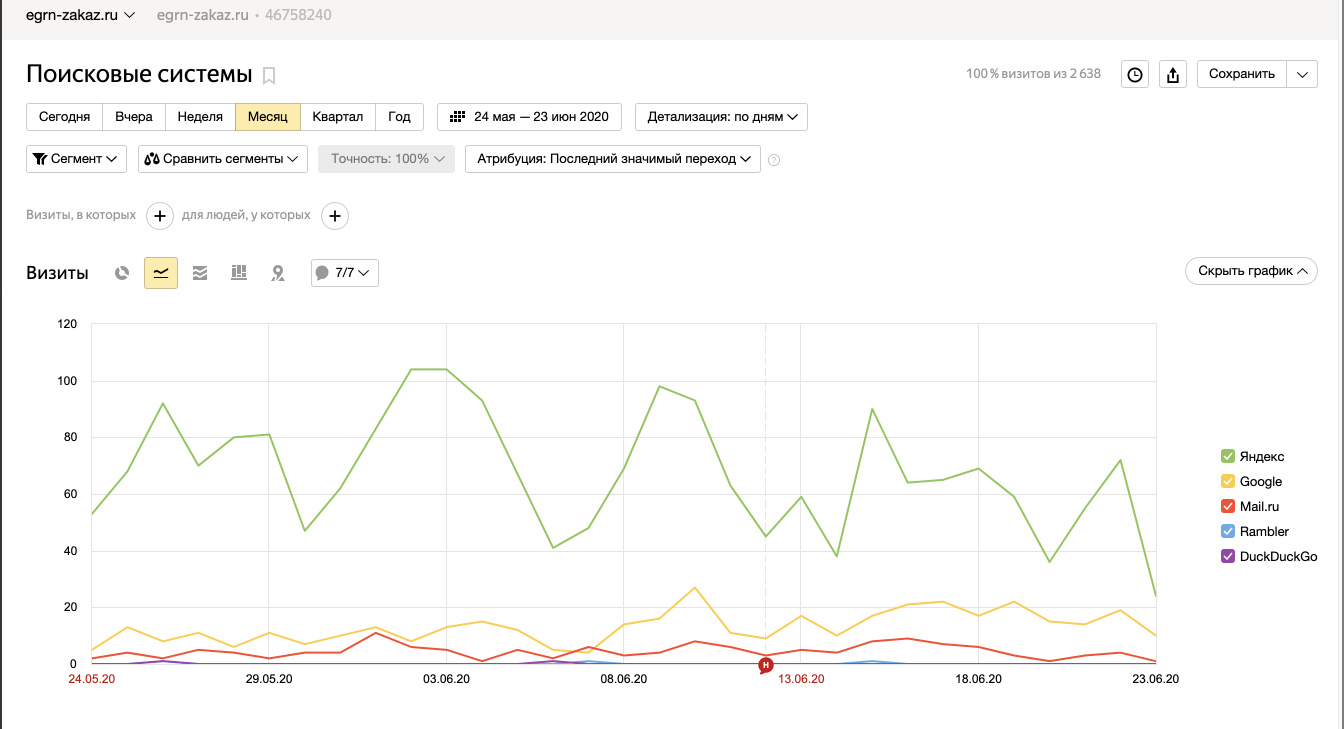Click the clock history icon
The width and height of the screenshot is (1344, 729).
tap(1135, 74)
